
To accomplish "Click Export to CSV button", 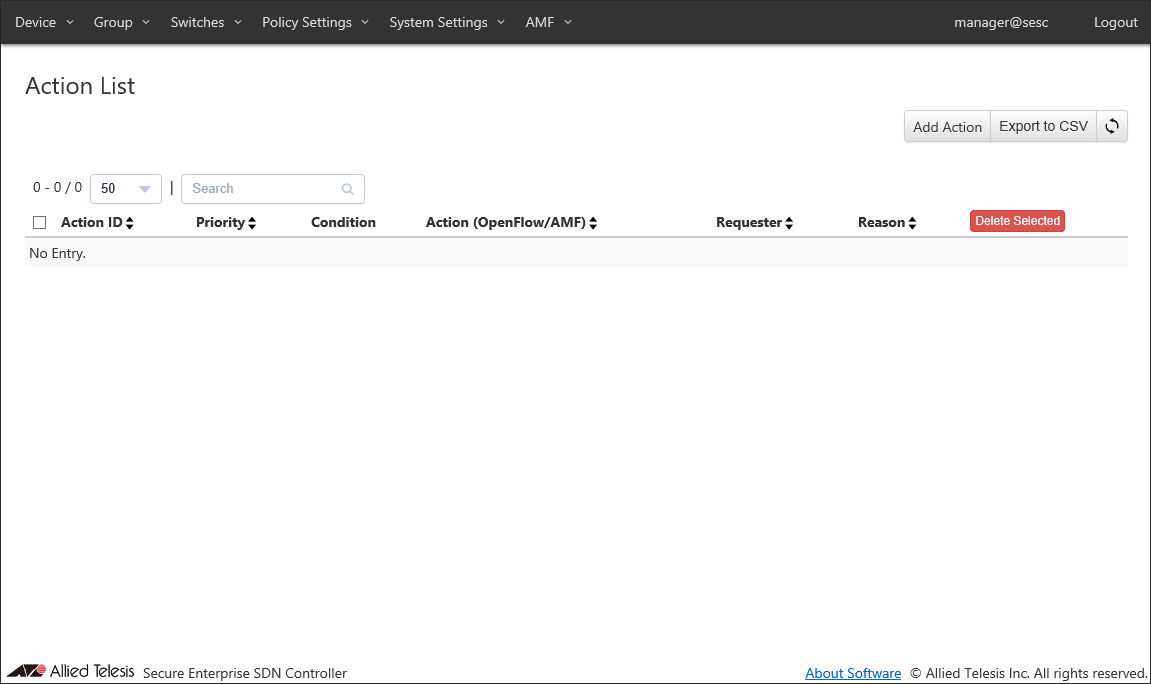I will pos(1043,126).
